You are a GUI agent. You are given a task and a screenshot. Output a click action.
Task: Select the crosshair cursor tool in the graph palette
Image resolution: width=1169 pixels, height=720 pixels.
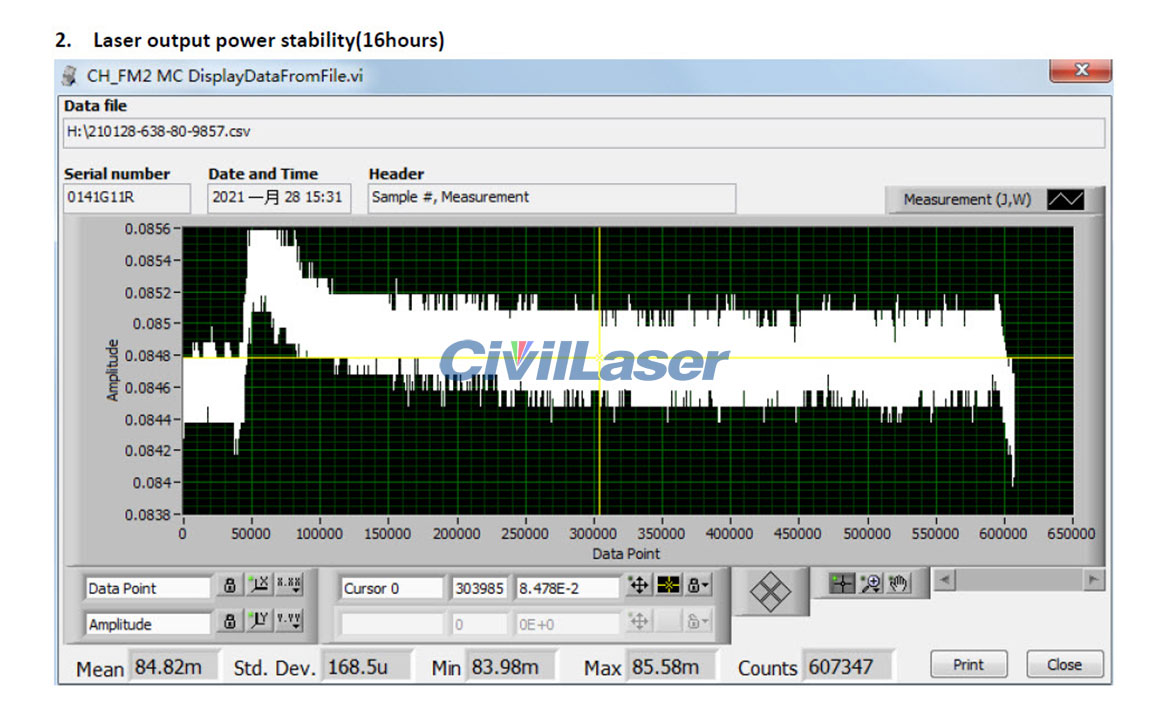843,583
